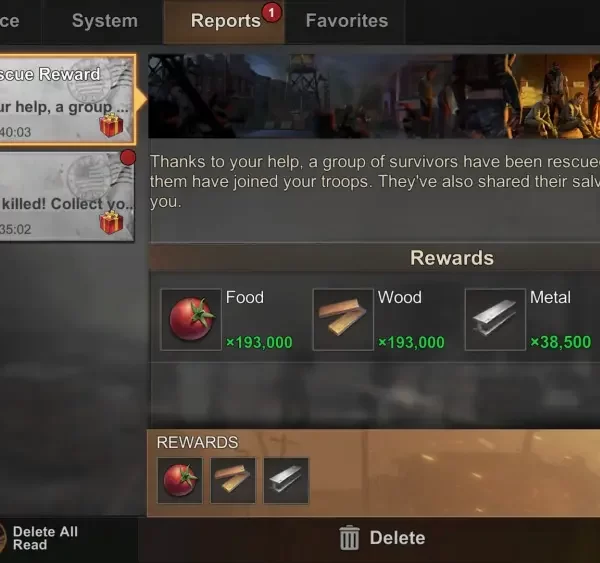Click the Delete button label
This screenshot has width=600, height=563.
point(397,538)
